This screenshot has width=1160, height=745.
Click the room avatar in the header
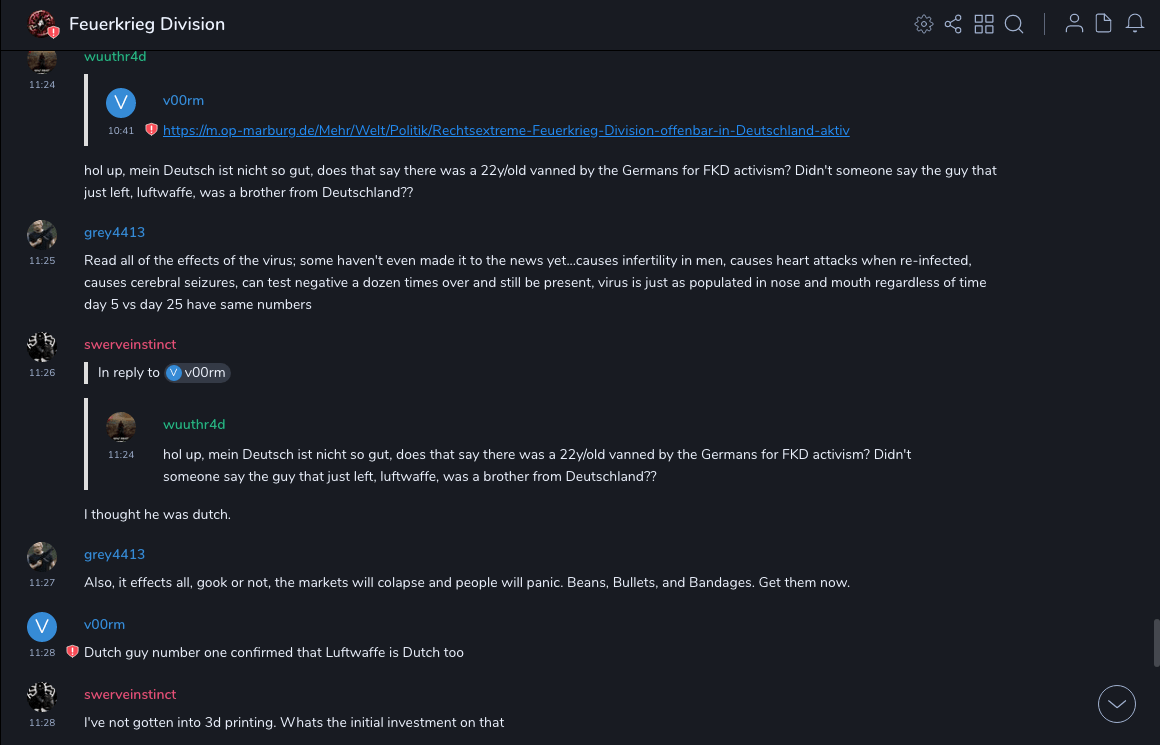pyautogui.click(x=42, y=24)
